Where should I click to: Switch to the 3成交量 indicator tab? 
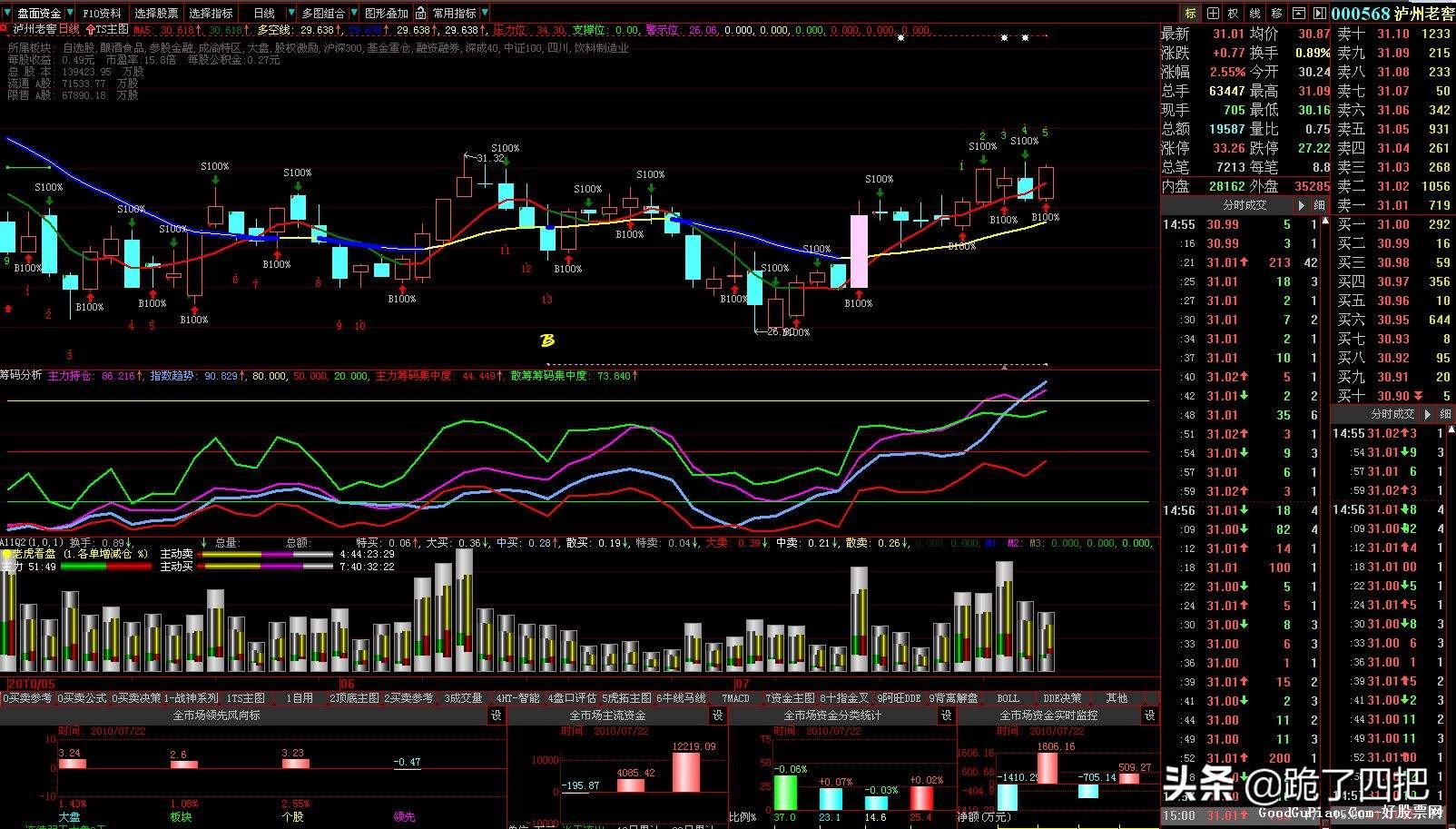(463, 698)
